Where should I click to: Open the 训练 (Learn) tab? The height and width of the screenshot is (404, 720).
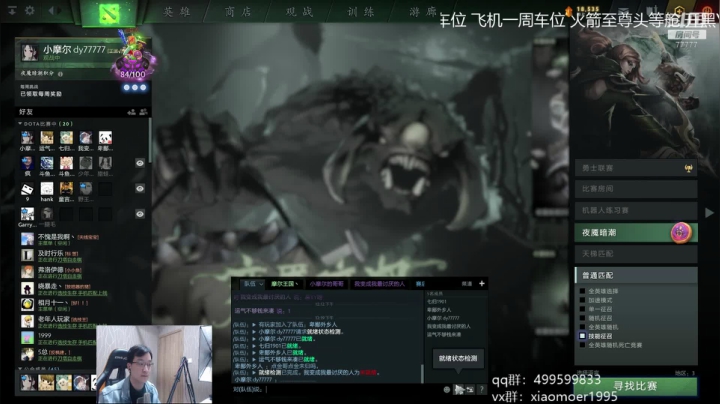[361, 12]
